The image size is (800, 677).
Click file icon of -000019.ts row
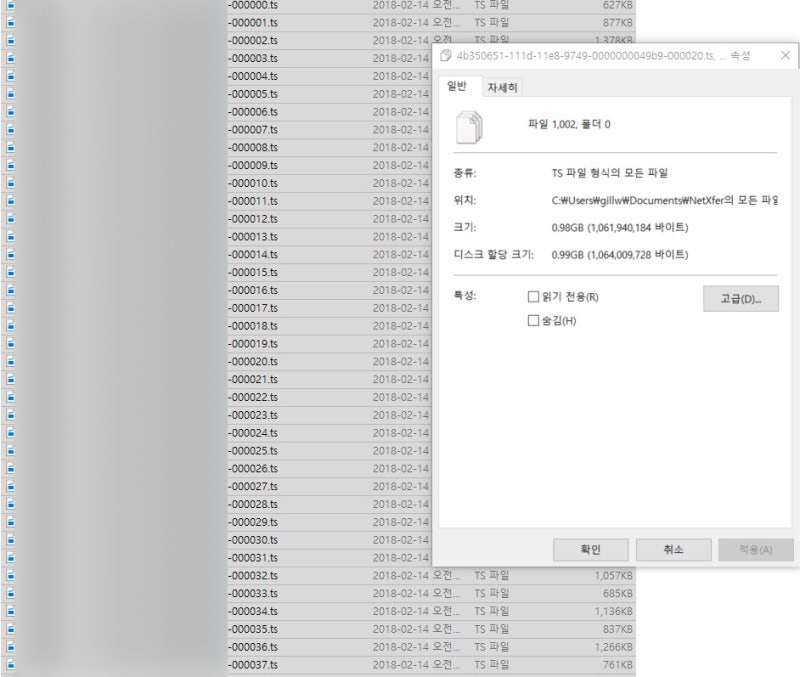point(10,344)
